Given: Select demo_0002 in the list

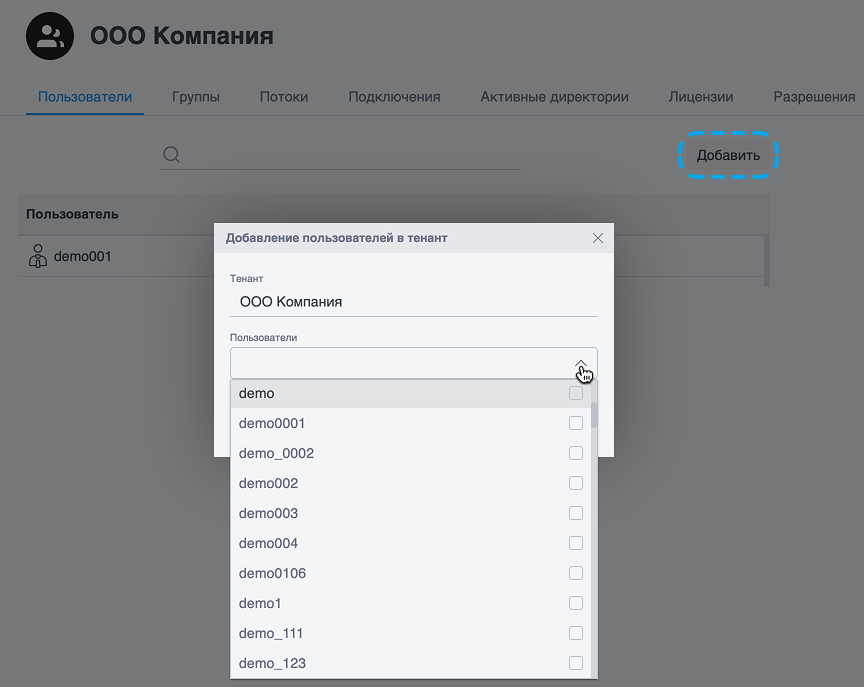Looking at the screenshot, I should click(411, 453).
